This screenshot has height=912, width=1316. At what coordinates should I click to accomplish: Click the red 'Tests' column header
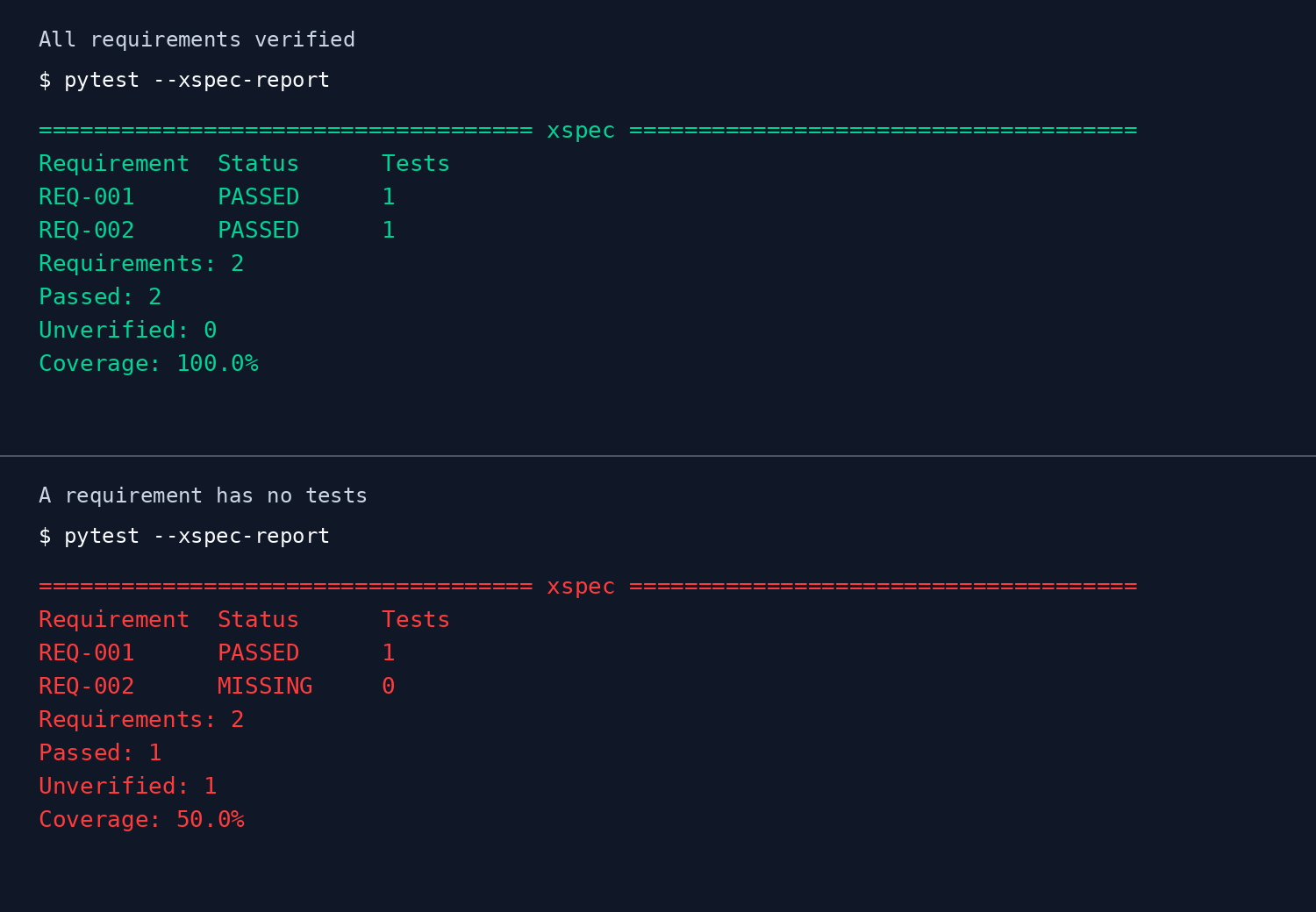pos(416,620)
